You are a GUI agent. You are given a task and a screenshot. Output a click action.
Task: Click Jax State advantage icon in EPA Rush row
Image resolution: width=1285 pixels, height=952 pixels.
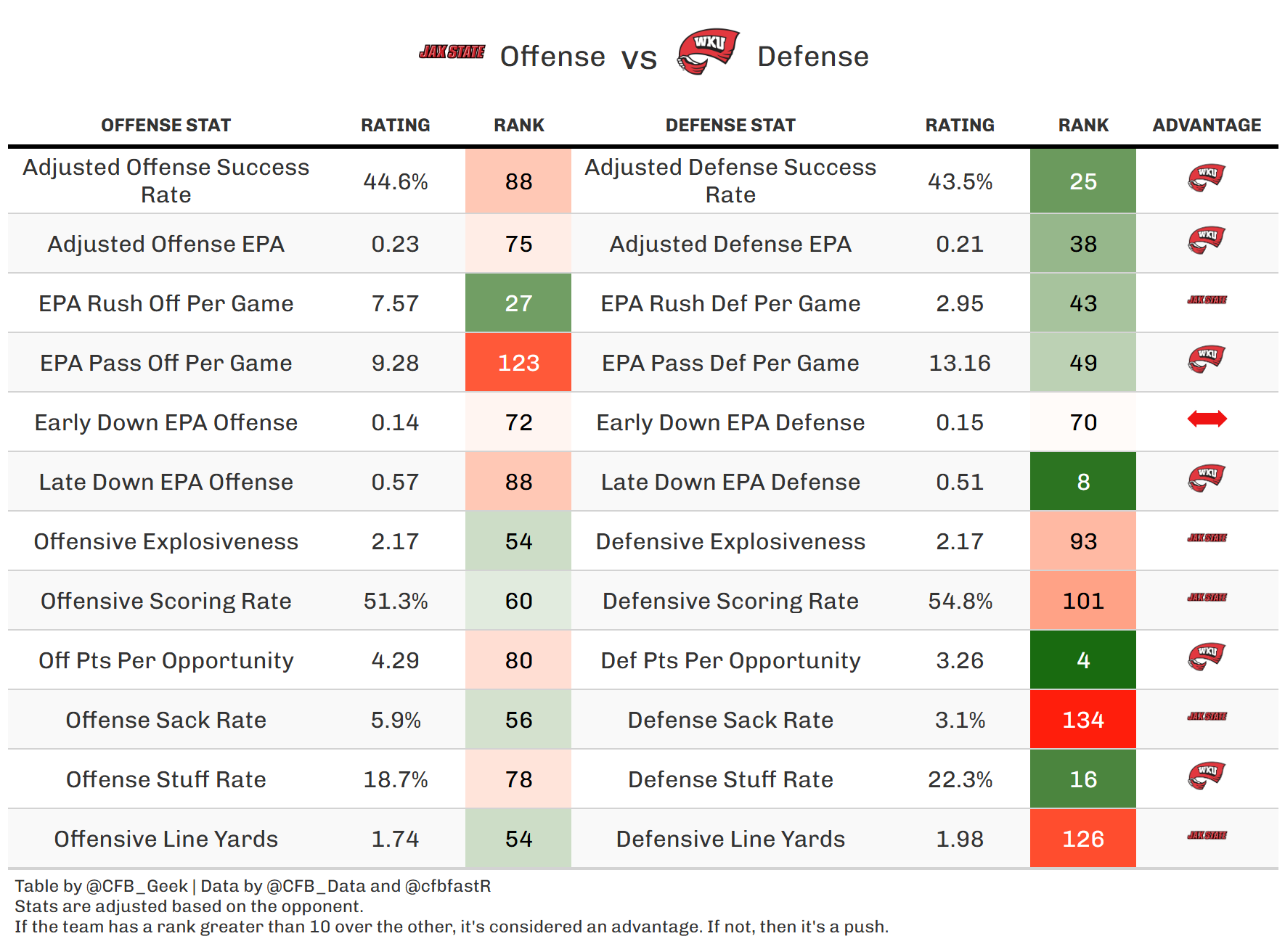tap(1207, 300)
